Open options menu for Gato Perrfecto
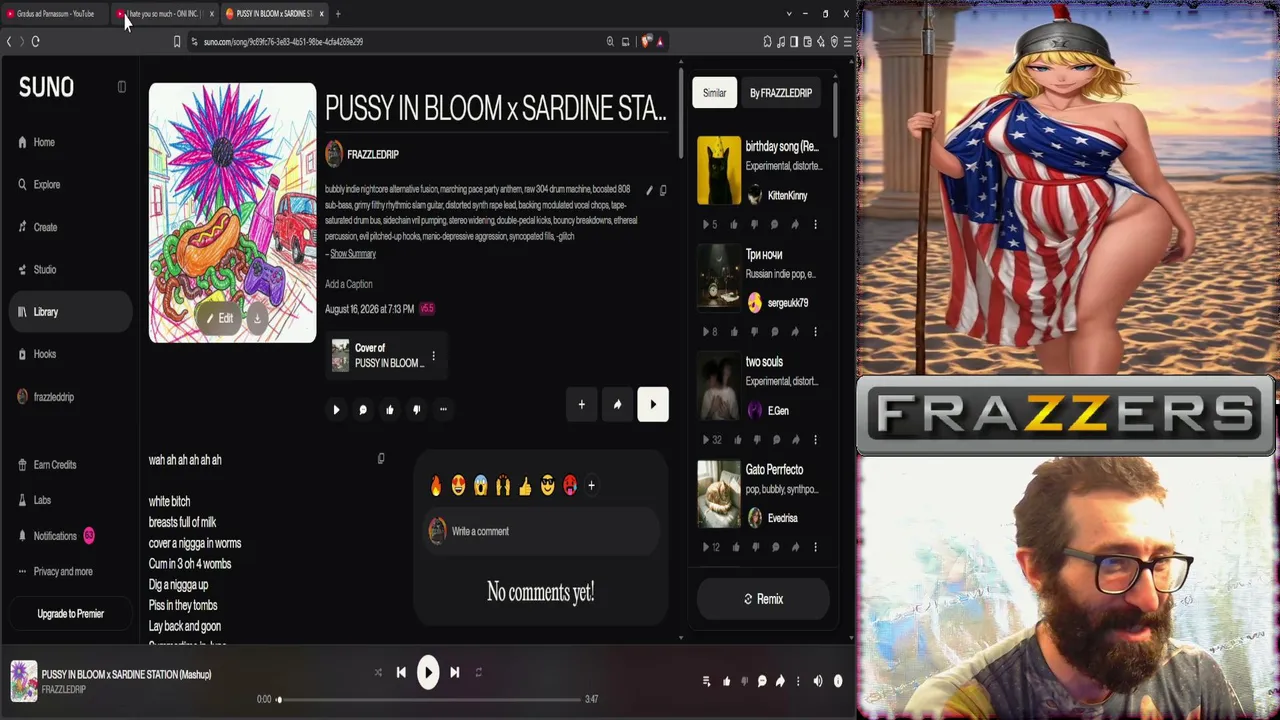The width and height of the screenshot is (1280, 720). point(815,548)
